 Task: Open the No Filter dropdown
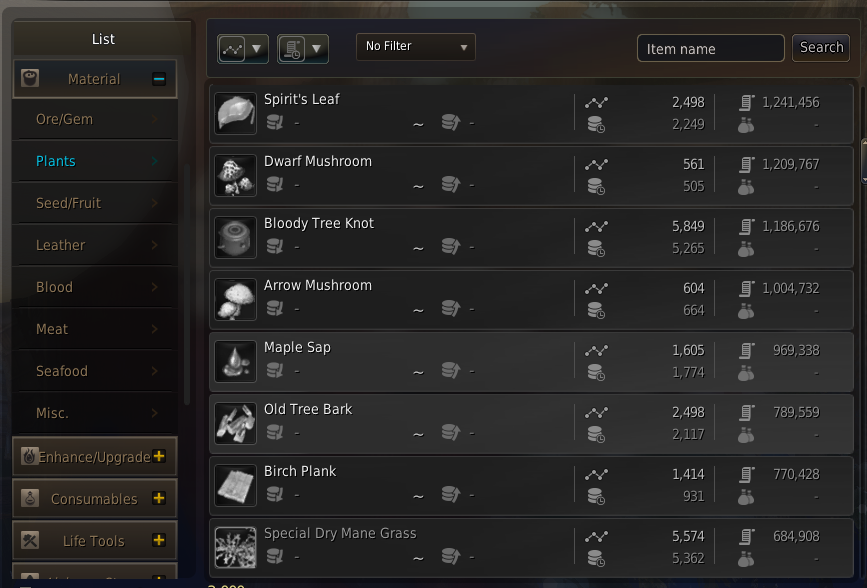tap(416, 46)
